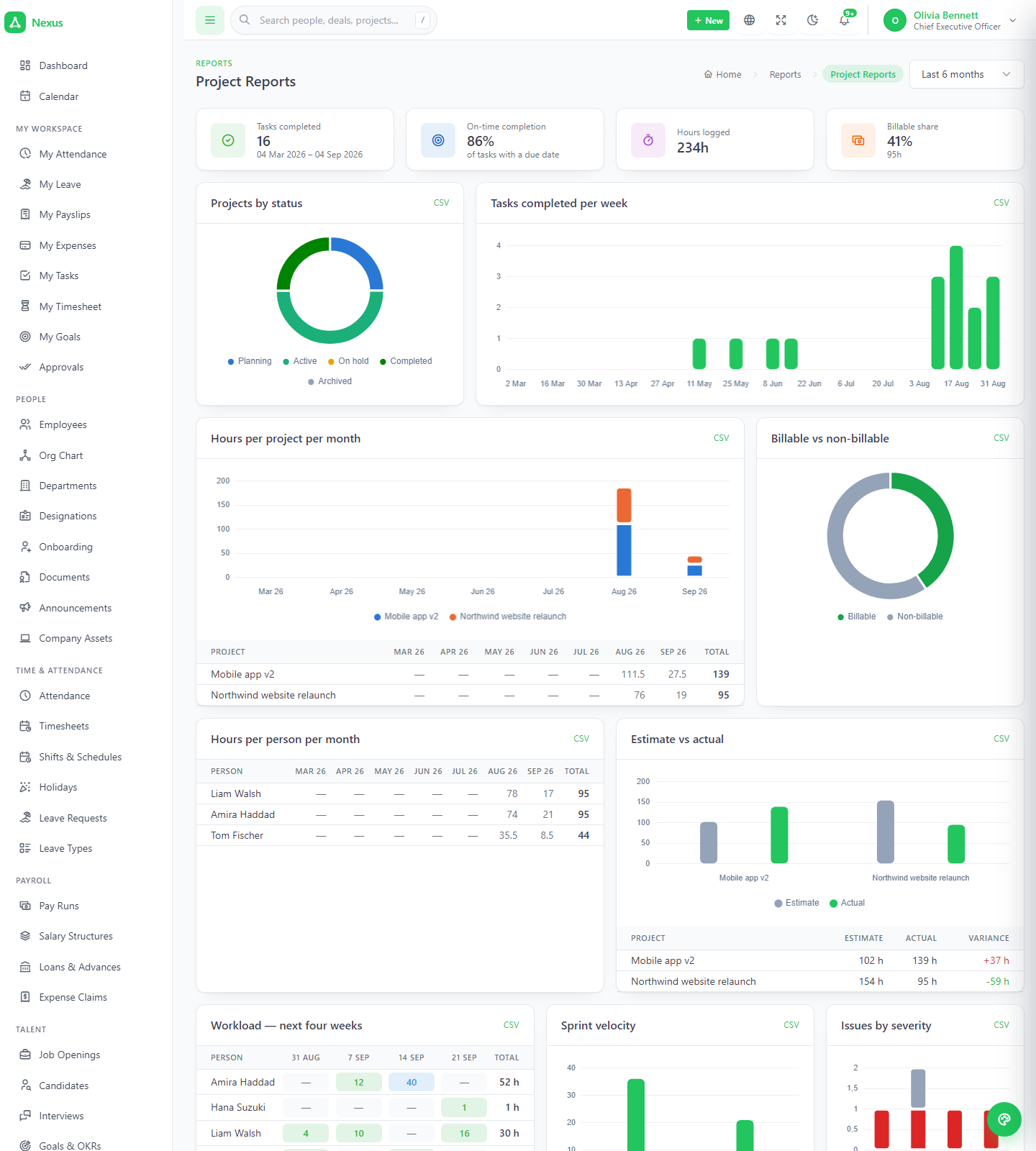Click the Home breadcrumb house icon
Screen dimensions: 1036x1151
tap(708, 74)
